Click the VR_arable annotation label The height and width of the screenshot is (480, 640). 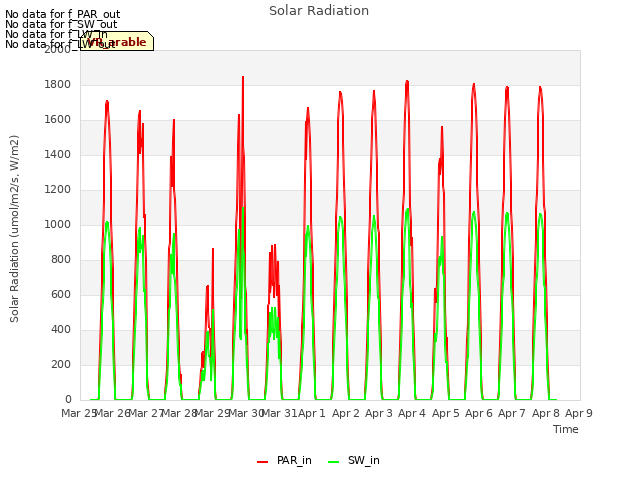[117, 41]
